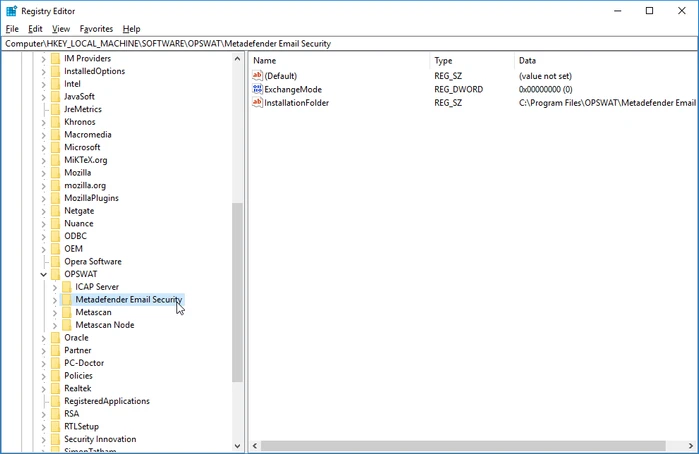Open the Favorites menu
Viewport: 699px width, 454px height.
coord(96,29)
